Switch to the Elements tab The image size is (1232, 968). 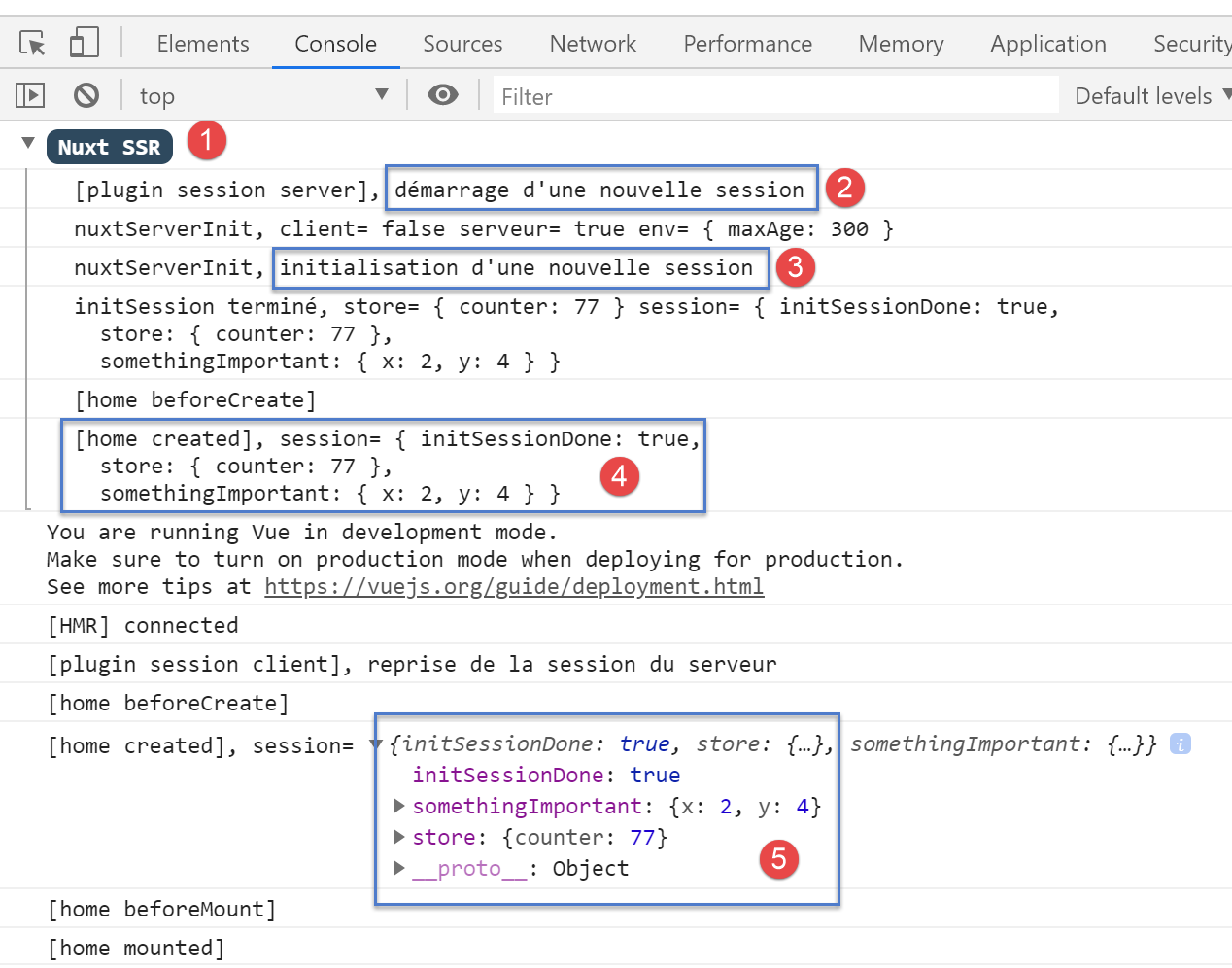click(x=202, y=44)
